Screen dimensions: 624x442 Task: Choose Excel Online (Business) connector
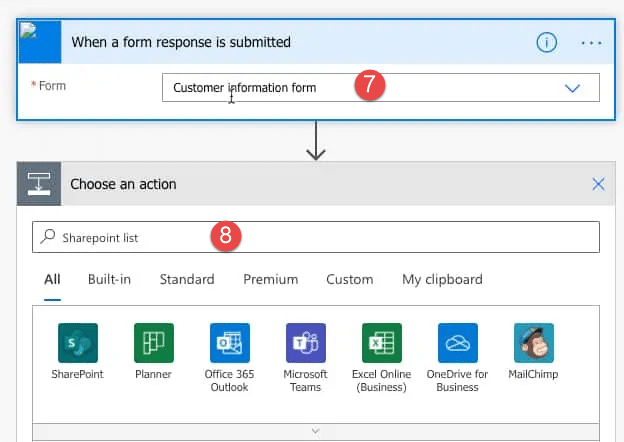382,343
